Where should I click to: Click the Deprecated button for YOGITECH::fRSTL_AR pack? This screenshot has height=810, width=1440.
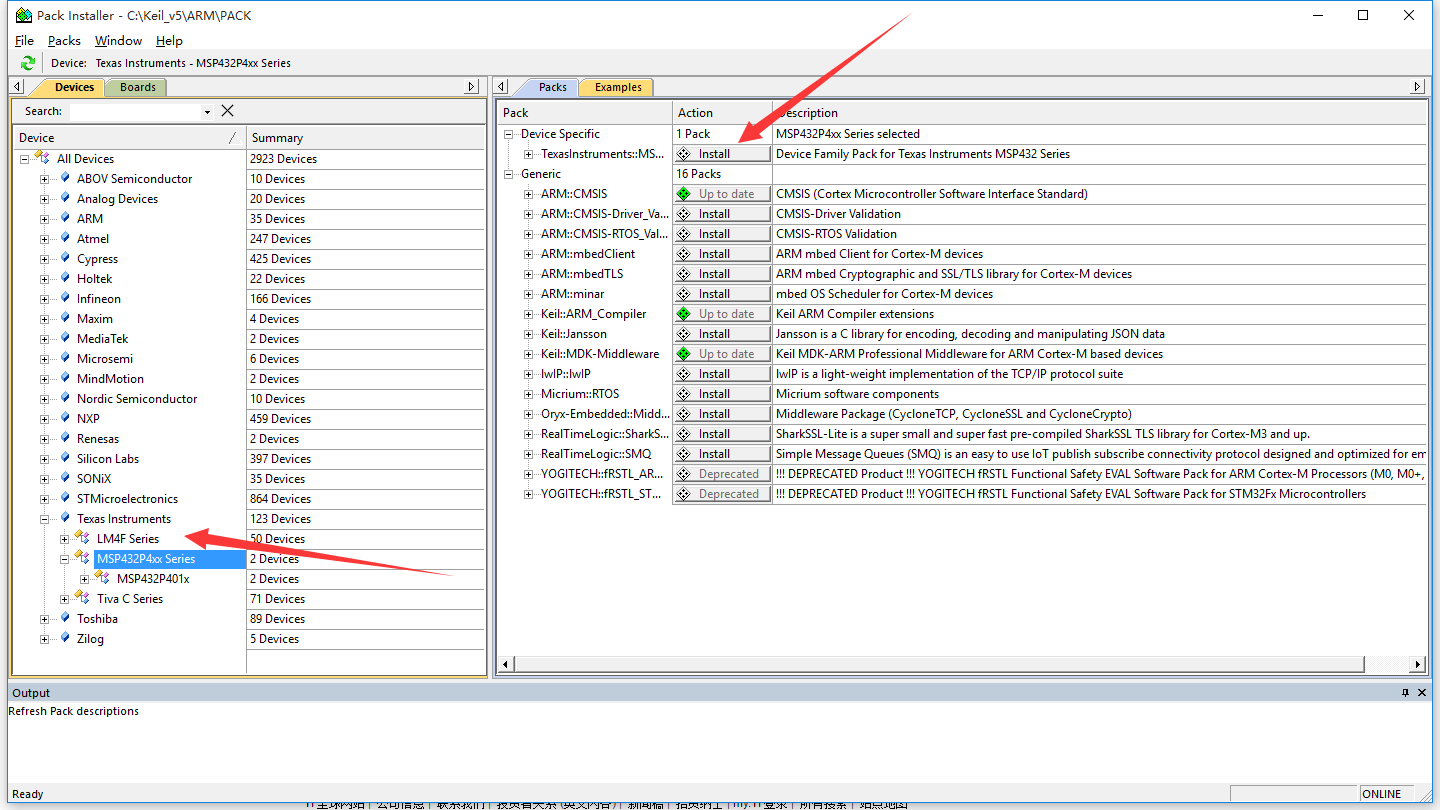[722, 474]
